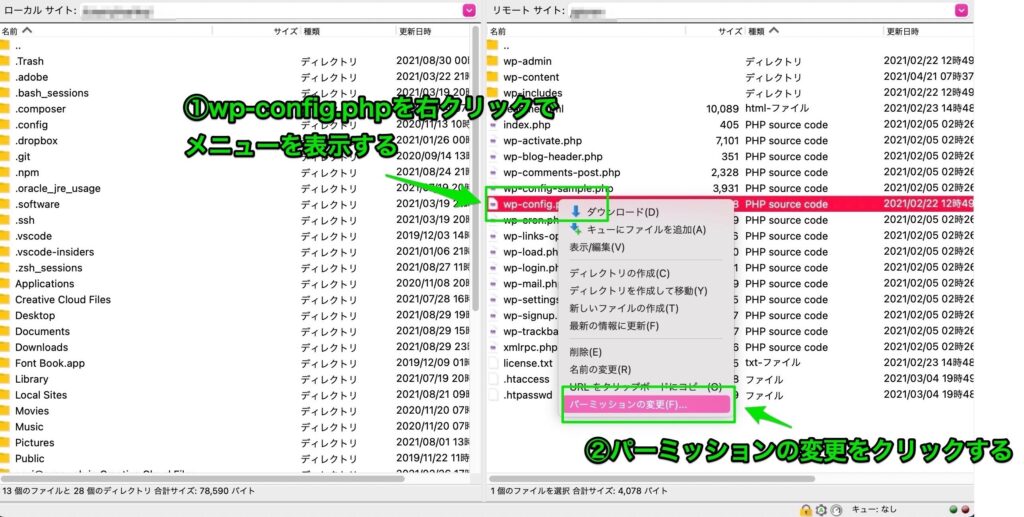Click the wp-comments-post.php file icon
1024x517 pixels.
(x=493, y=172)
